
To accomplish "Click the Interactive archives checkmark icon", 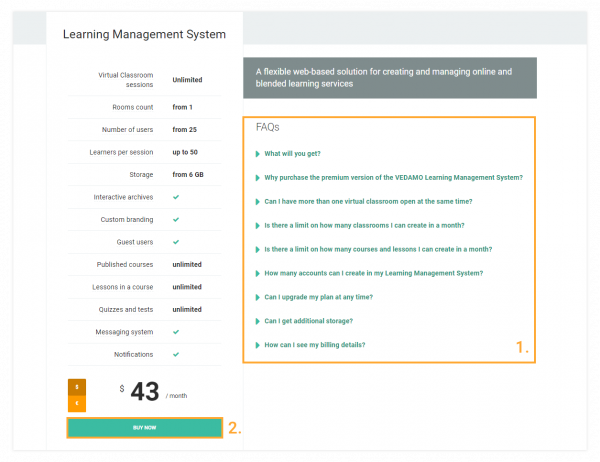I will (176, 197).
